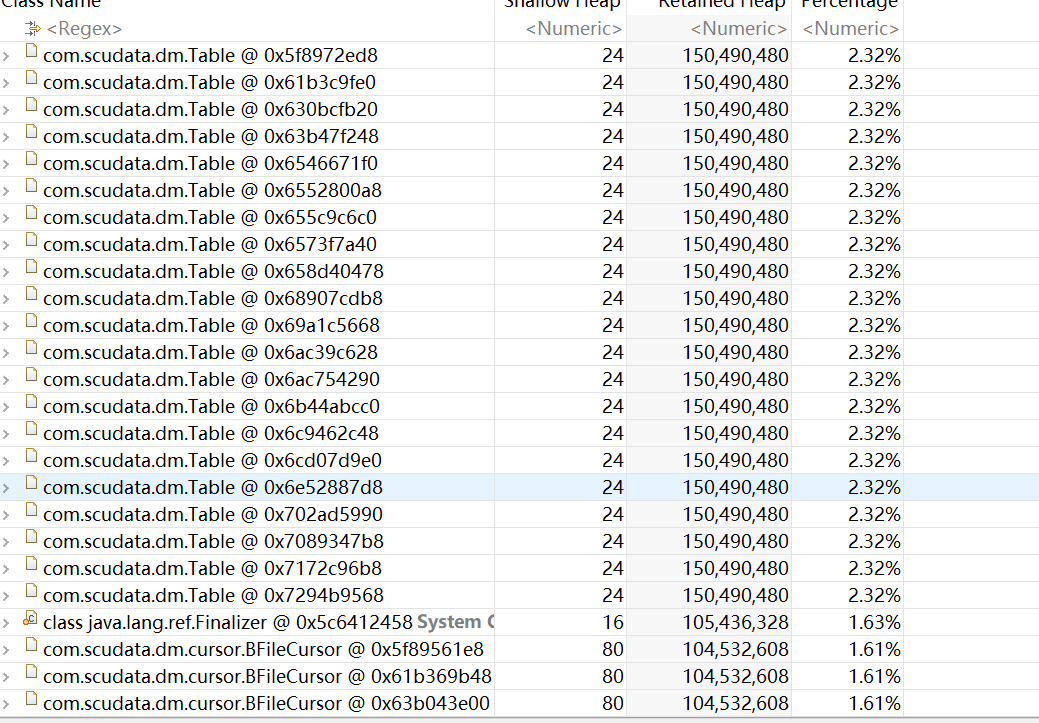Click the <Regex> class name filter field
1039x723 pixels.
pos(84,29)
